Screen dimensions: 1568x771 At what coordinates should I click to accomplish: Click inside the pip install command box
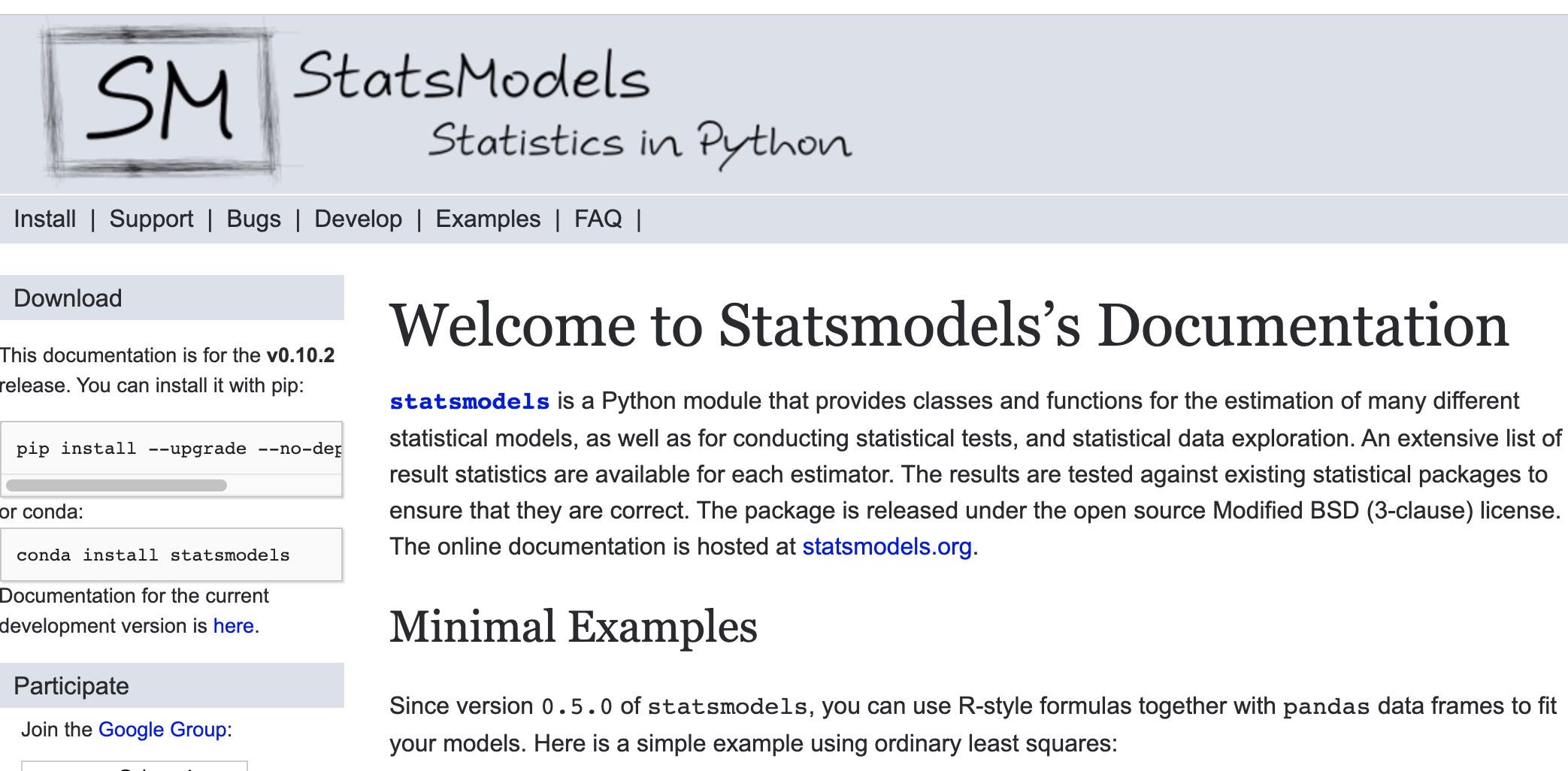(171, 449)
